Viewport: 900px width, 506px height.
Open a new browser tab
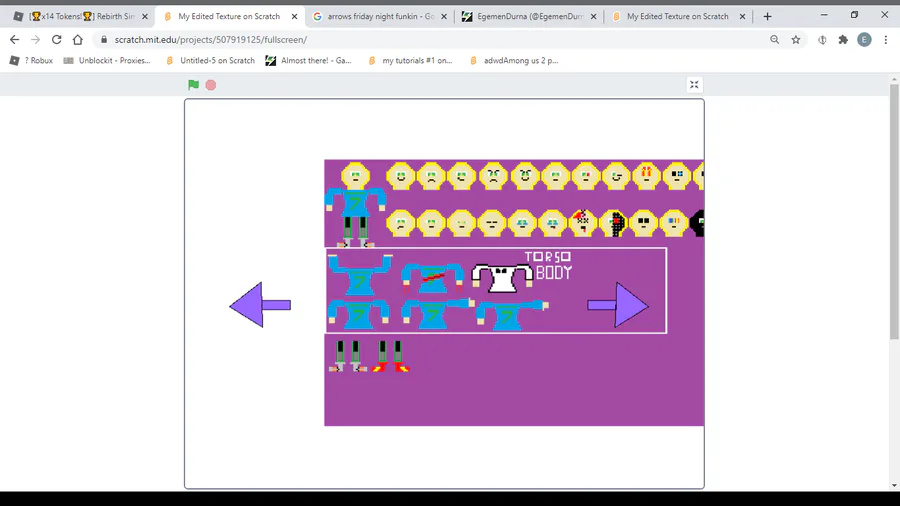pos(767,17)
